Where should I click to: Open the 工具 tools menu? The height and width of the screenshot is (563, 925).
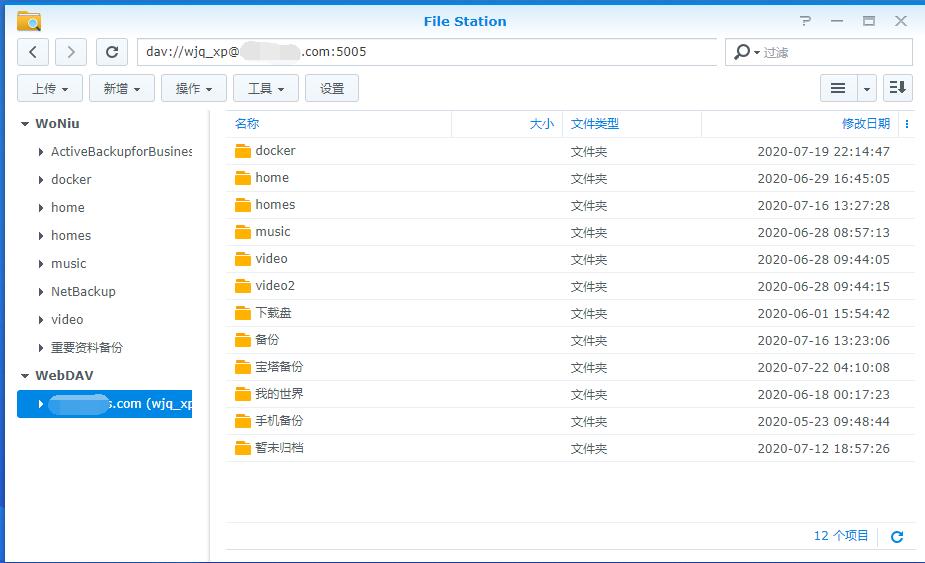[x=266, y=88]
